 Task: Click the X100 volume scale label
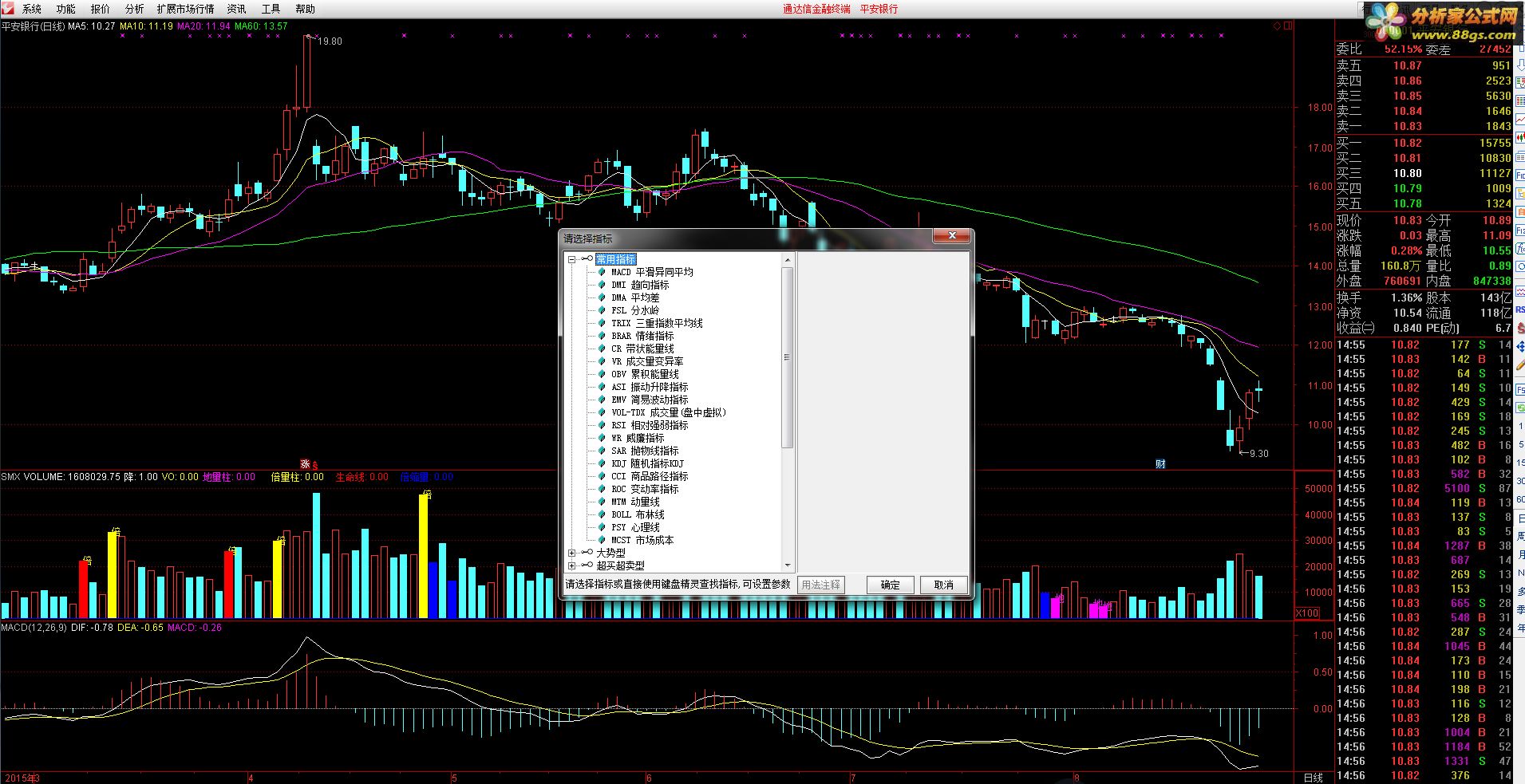click(1307, 613)
